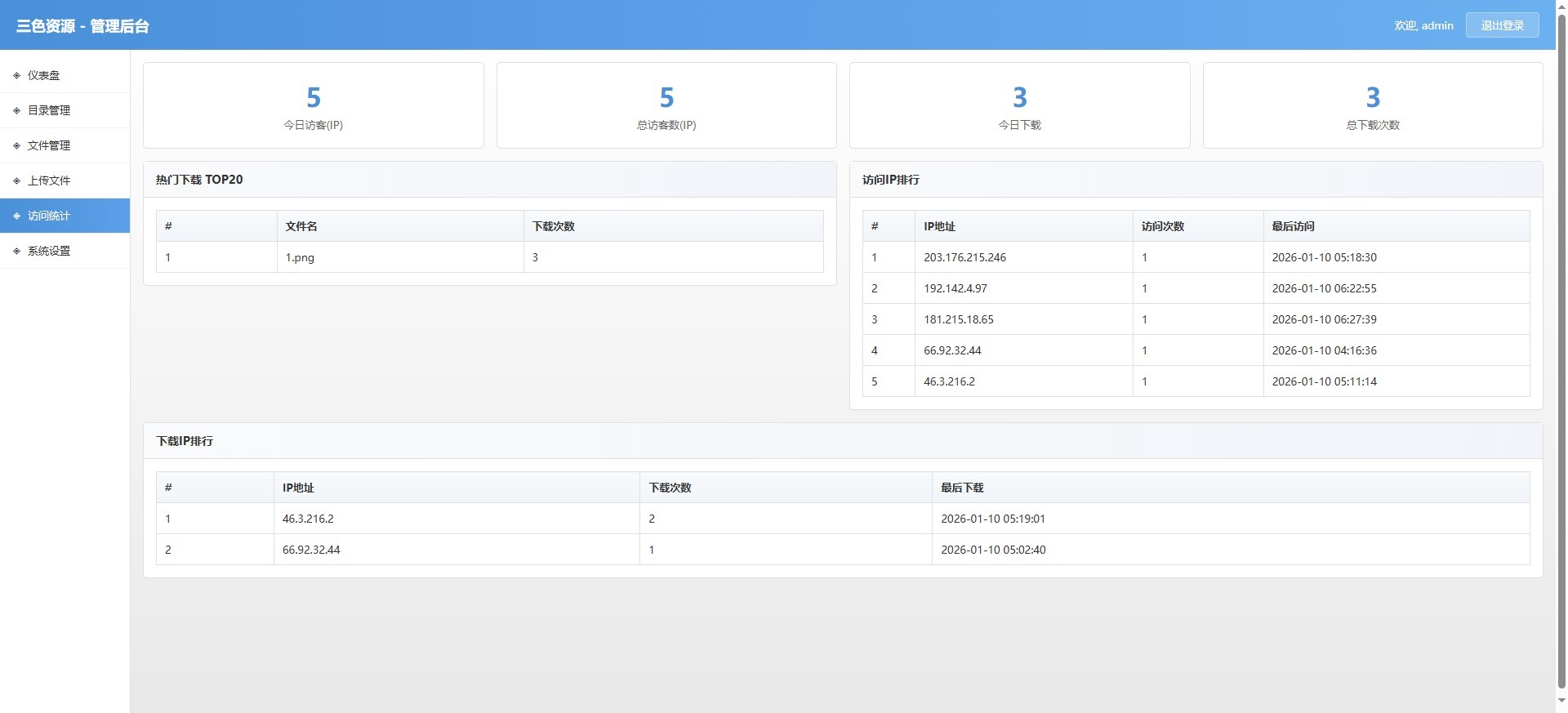1568x713 pixels.
Task: Click the diamond icon beside 系统设置
Action: [x=16, y=251]
